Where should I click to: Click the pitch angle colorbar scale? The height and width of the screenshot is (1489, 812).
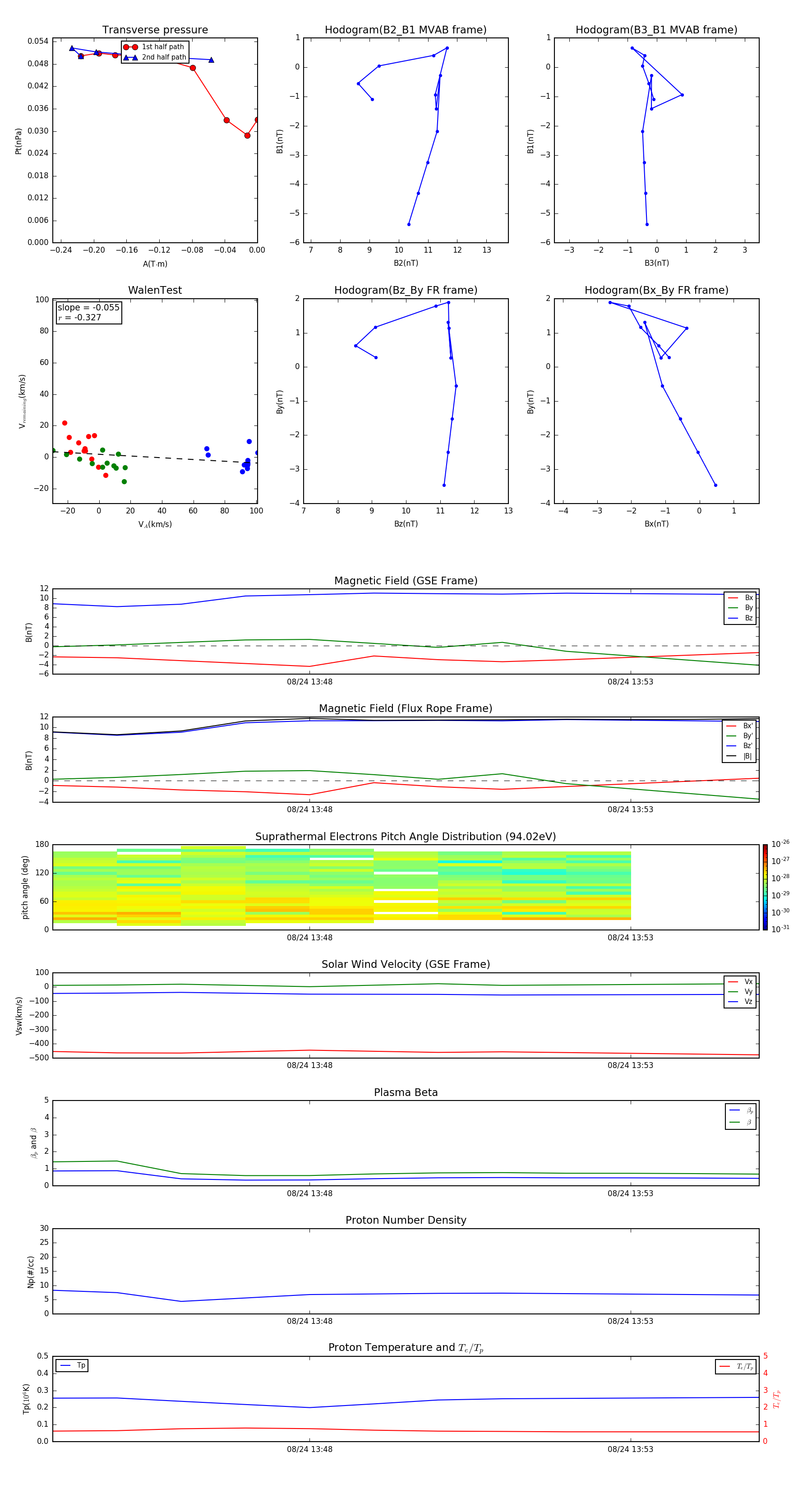[x=765, y=887]
